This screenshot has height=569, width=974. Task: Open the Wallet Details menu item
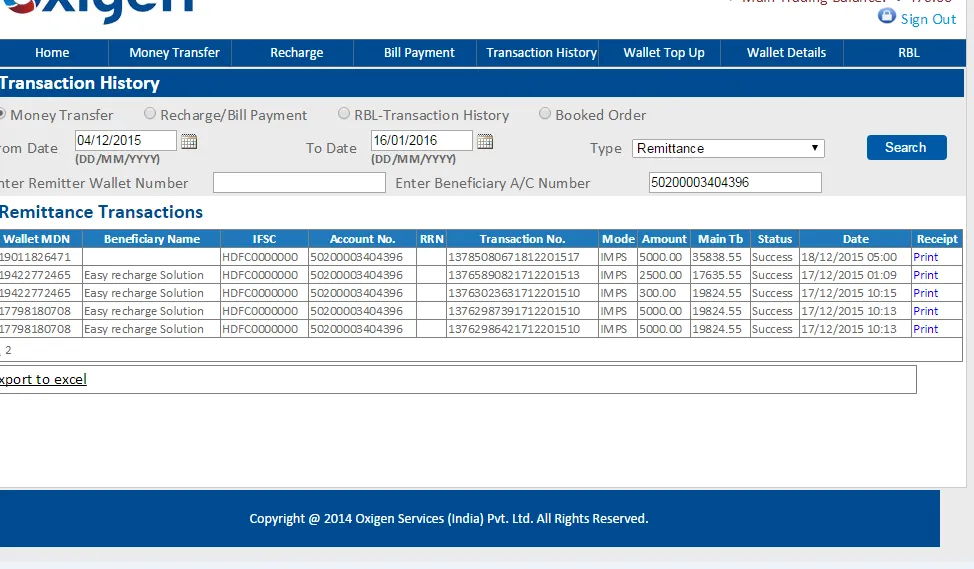[786, 53]
